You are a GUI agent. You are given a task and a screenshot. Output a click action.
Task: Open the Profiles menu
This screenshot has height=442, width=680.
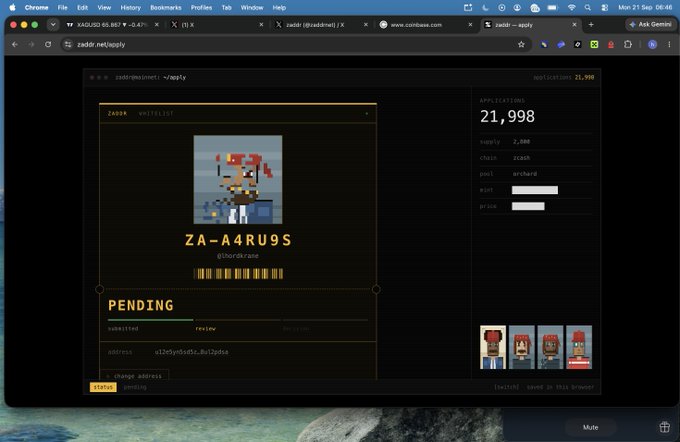click(x=201, y=7)
